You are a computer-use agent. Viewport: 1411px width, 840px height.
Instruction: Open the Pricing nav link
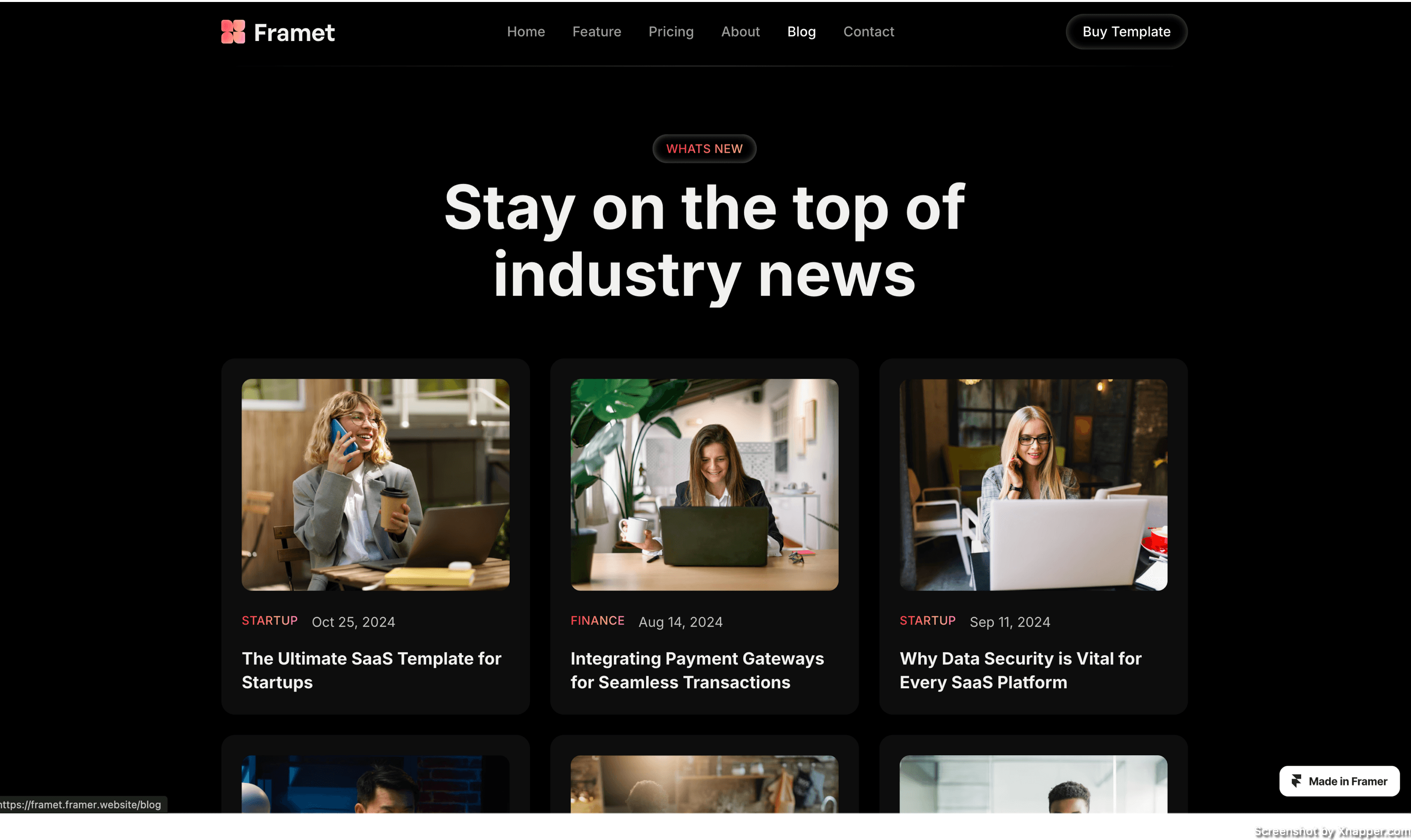pyautogui.click(x=670, y=32)
